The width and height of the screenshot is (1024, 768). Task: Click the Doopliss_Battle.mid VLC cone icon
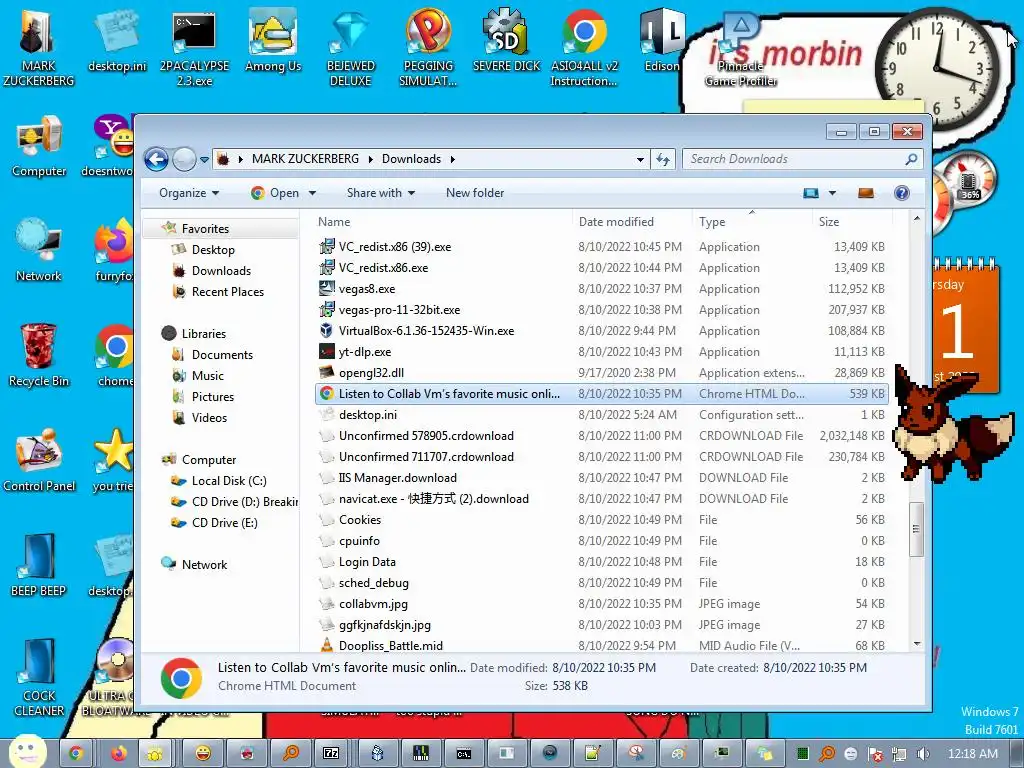tap(327, 645)
